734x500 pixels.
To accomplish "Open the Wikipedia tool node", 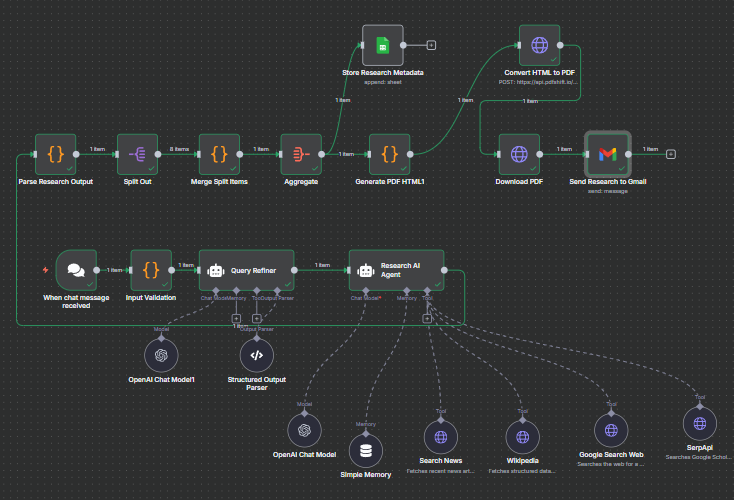I will [x=522, y=436].
